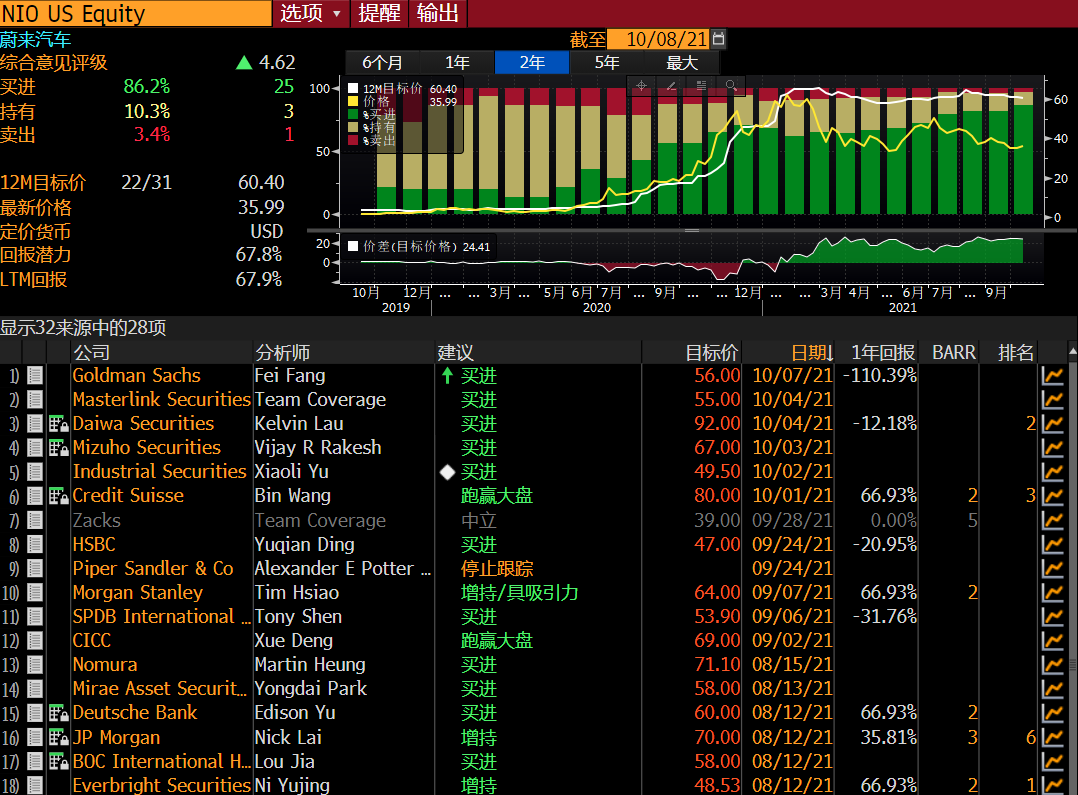Open the trend chart icon in Piper Sandler row
Screen dimensions: 1078x795
1053,569
